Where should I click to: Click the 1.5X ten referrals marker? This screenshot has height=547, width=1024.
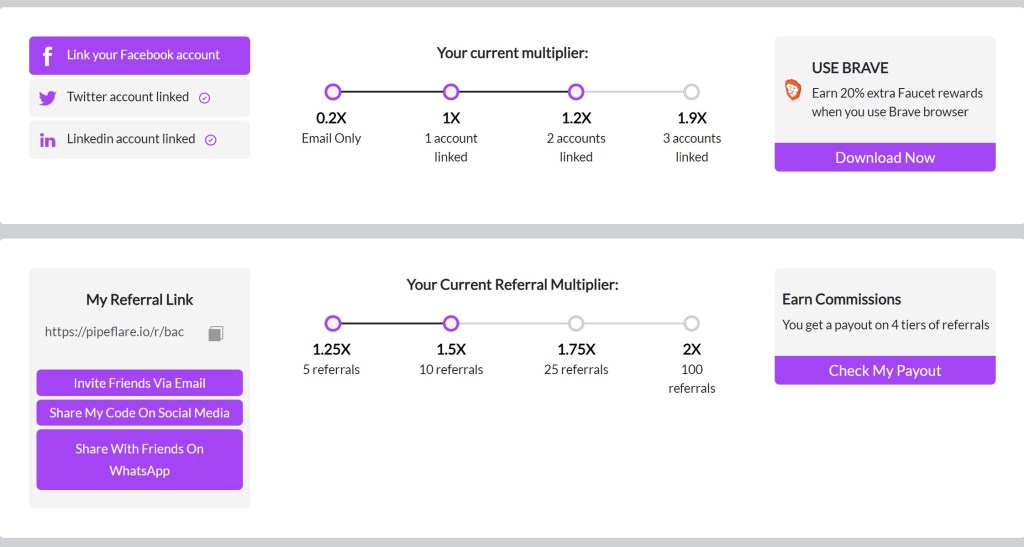451,323
